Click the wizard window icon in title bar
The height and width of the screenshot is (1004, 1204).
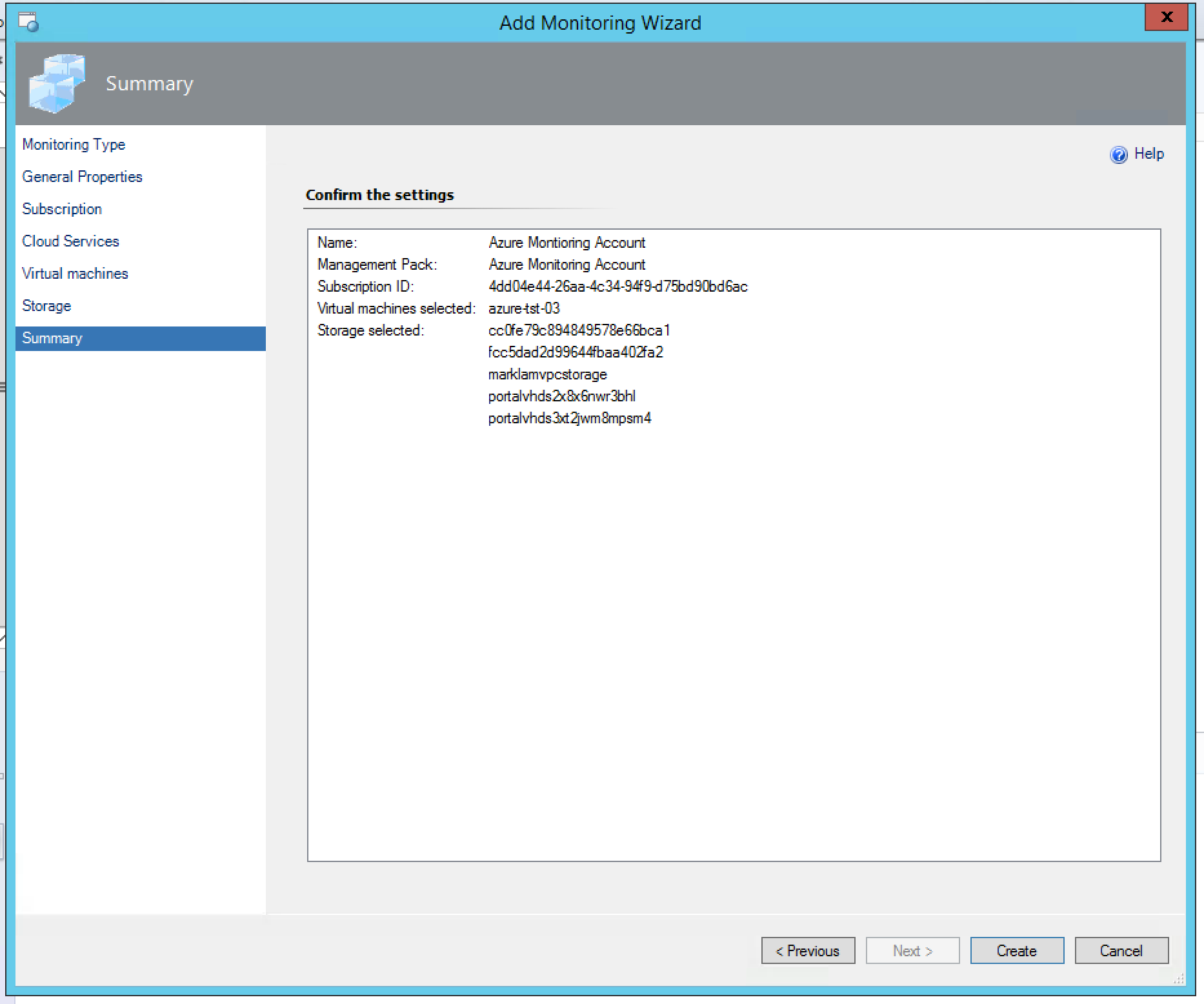28,23
